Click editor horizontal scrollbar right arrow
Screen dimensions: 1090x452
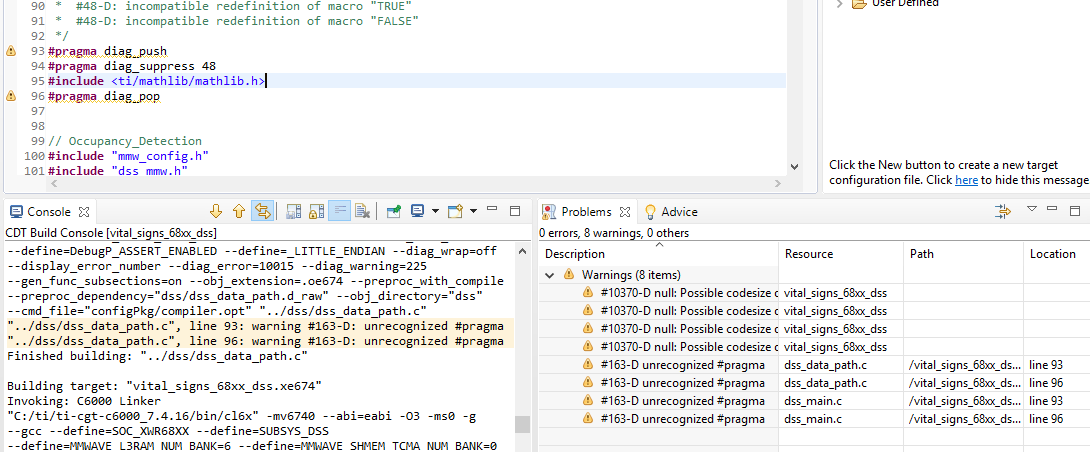[778, 183]
